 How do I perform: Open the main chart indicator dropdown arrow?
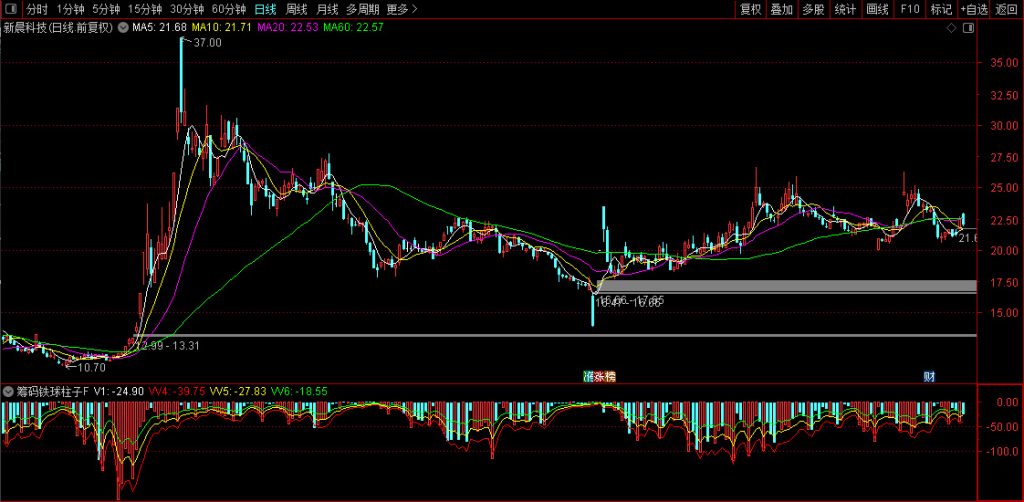point(123,28)
